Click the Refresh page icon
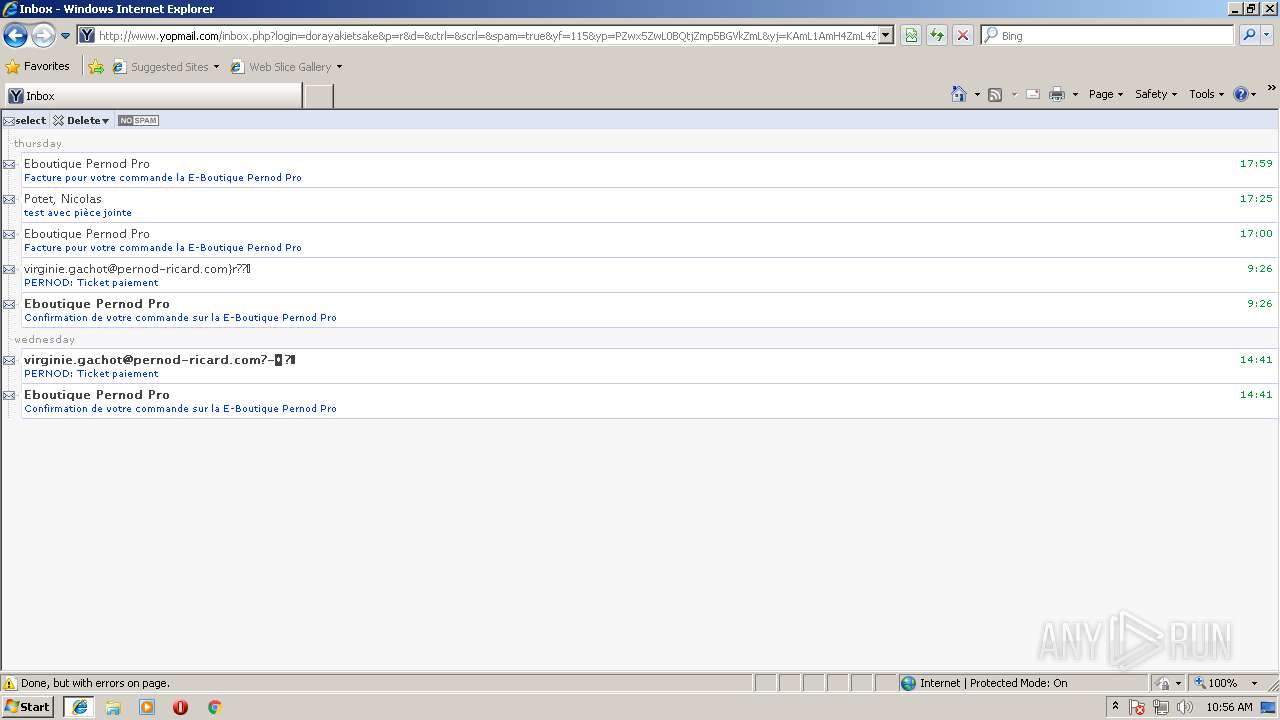 point(937,36)
